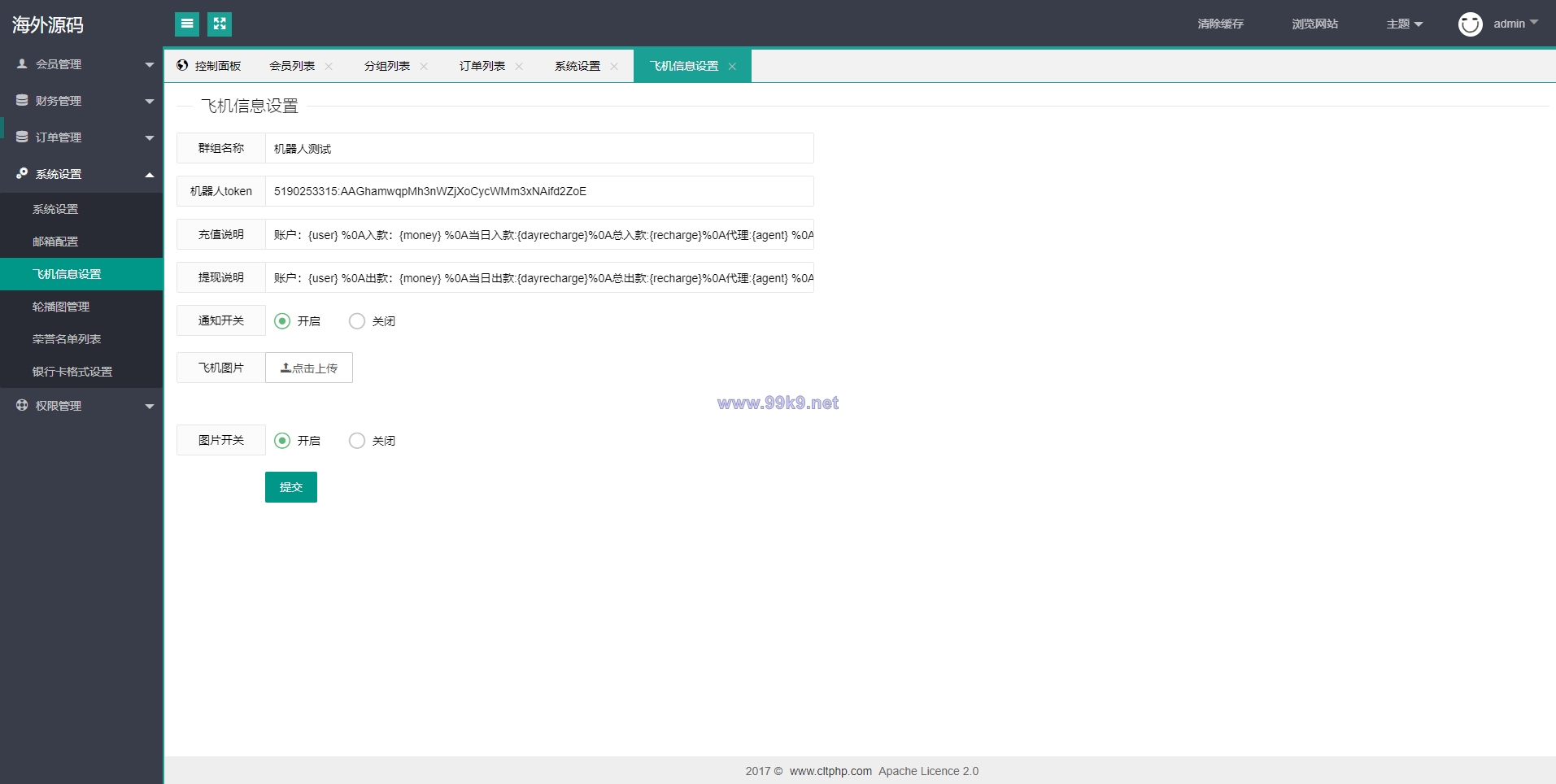Click the 飞机信息设置 page heading text
Viewport: 1556px width, 784px height.
(250, 106)
